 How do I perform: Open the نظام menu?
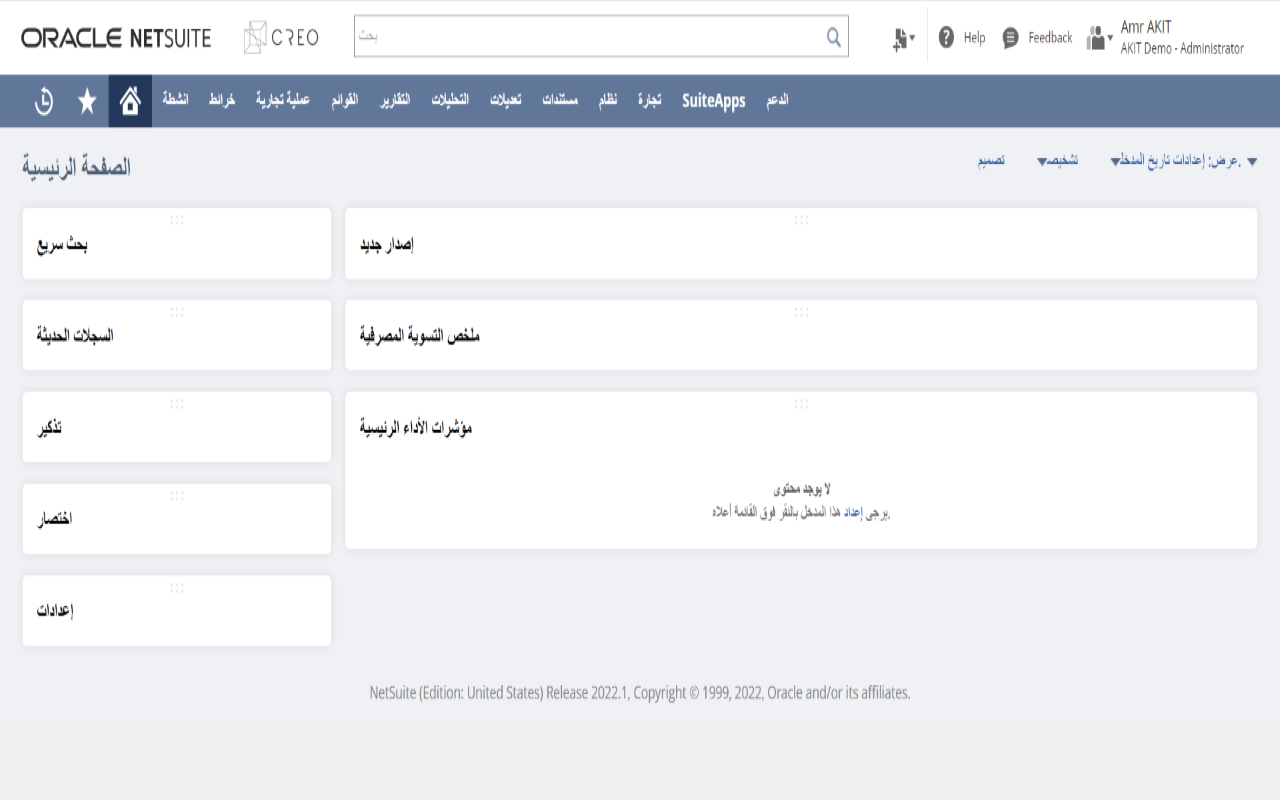pos(608,101)
